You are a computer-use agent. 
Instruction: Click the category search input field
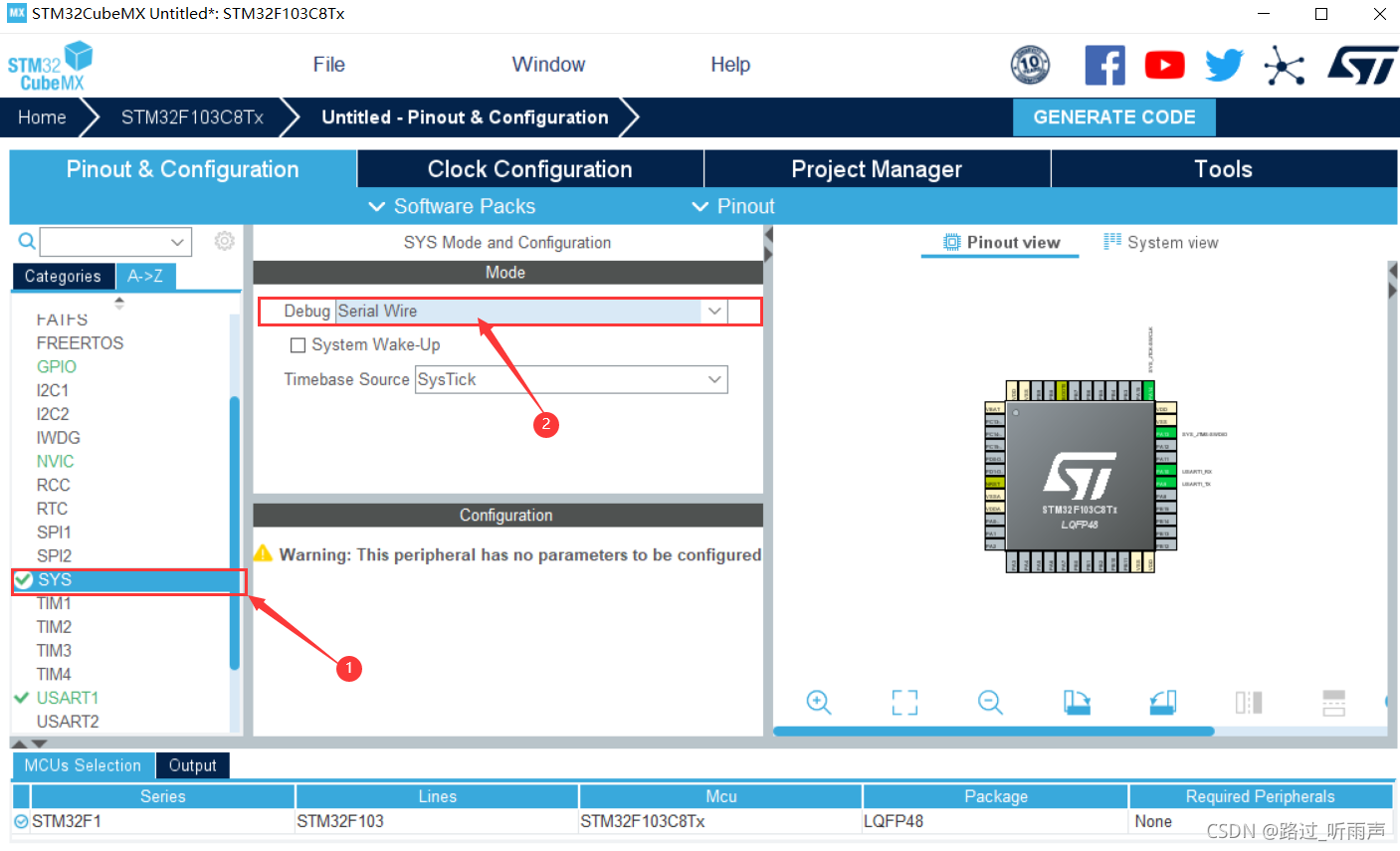pyautogui.click(x=104, y=241)
